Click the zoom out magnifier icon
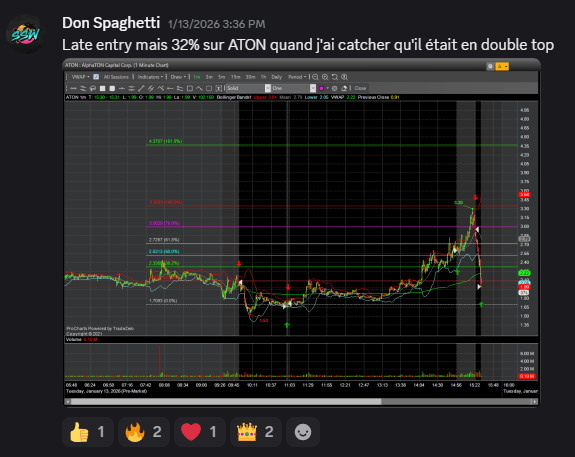Image resolution: width=575 pixels, height=457 pixels. (x=315, y=77)
